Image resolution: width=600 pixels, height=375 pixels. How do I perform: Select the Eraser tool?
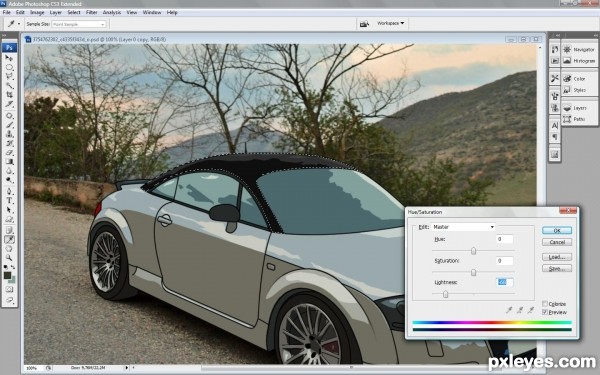click(9, 152)
